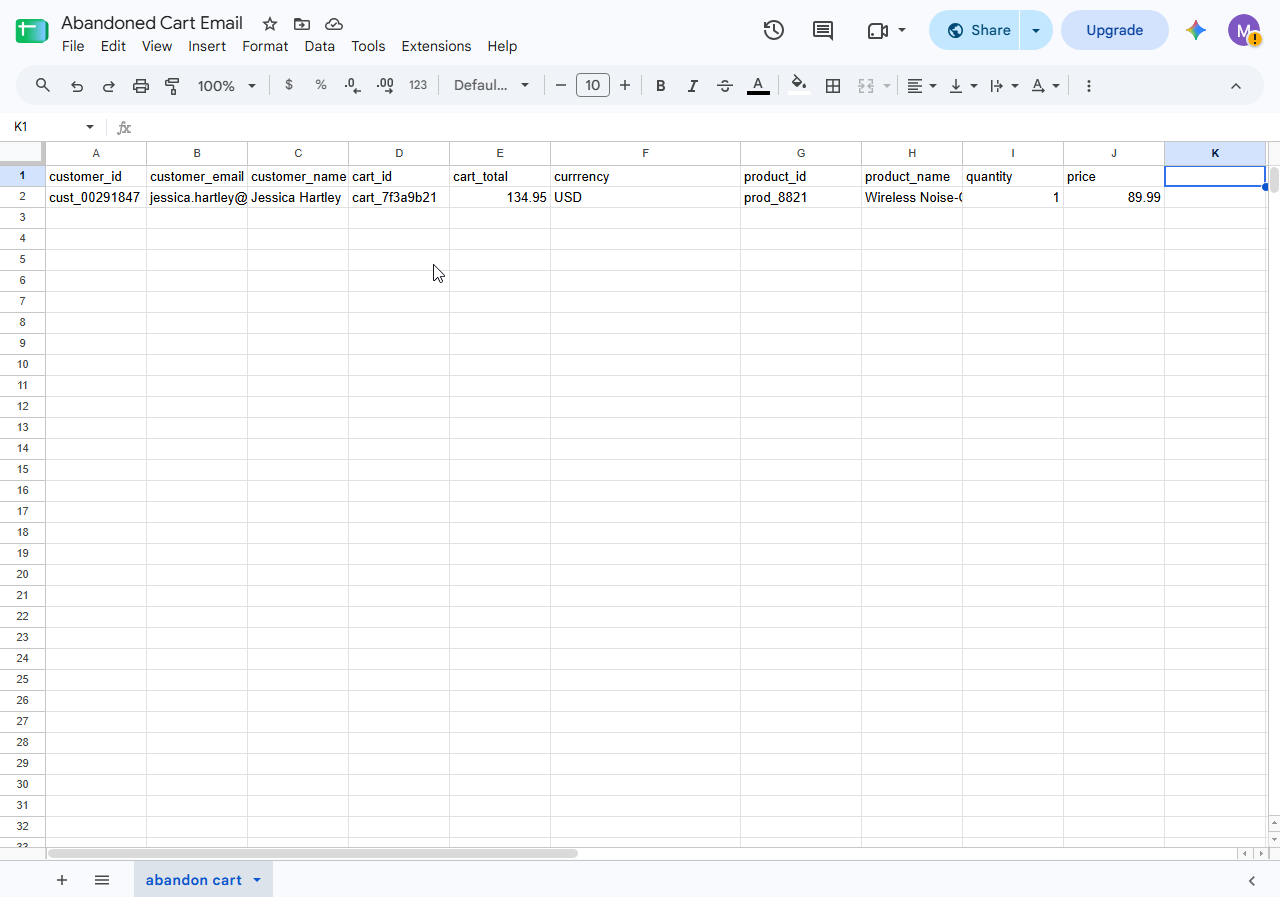This screenshot has height=897, width=1280.
Task: Star the Abandoned Cart Email document
Action: [x=270, y=24]
